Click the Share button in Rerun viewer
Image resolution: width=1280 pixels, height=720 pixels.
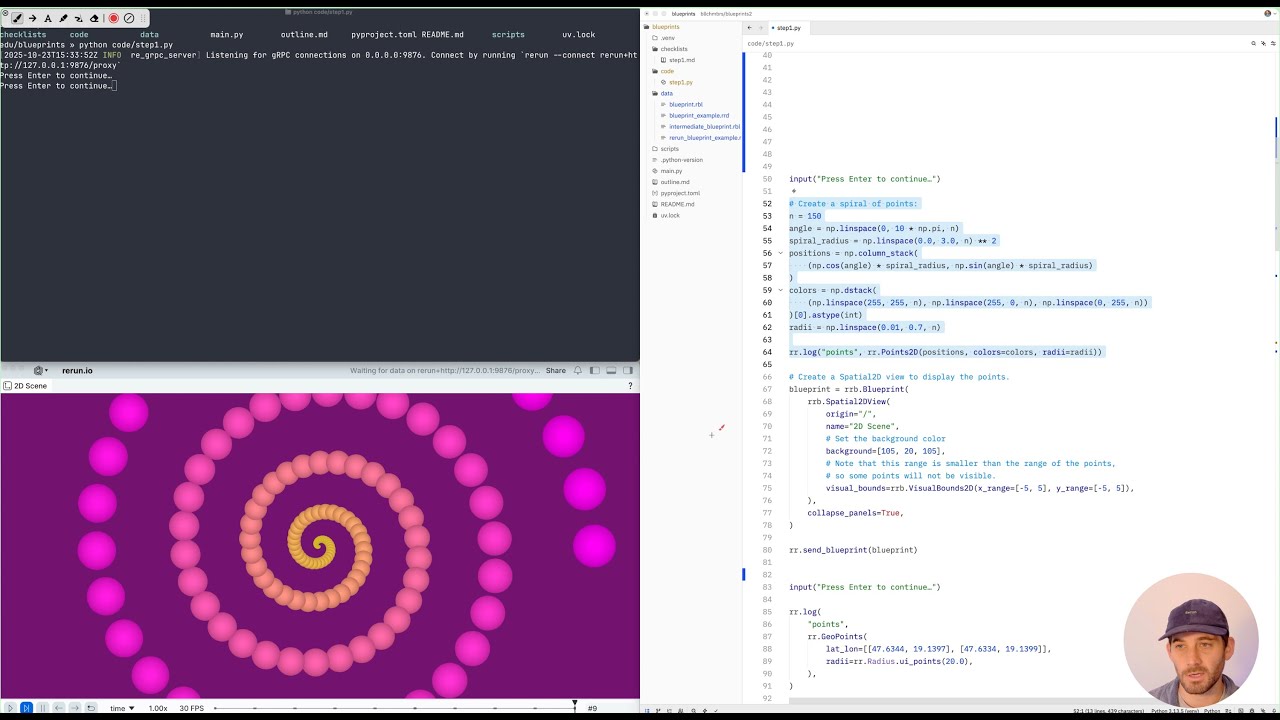coord(555,370)
